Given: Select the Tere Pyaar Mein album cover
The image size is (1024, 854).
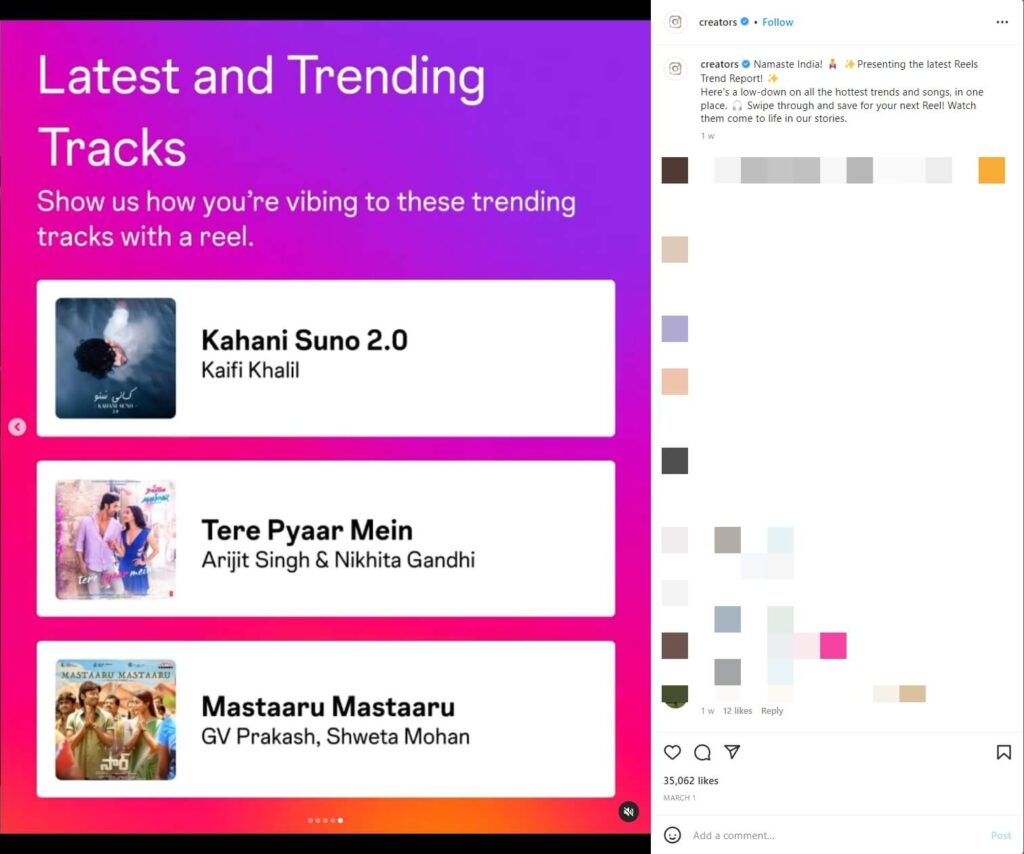Looking at the screenshot, I should pyautogui.click(x=116, y=539).
